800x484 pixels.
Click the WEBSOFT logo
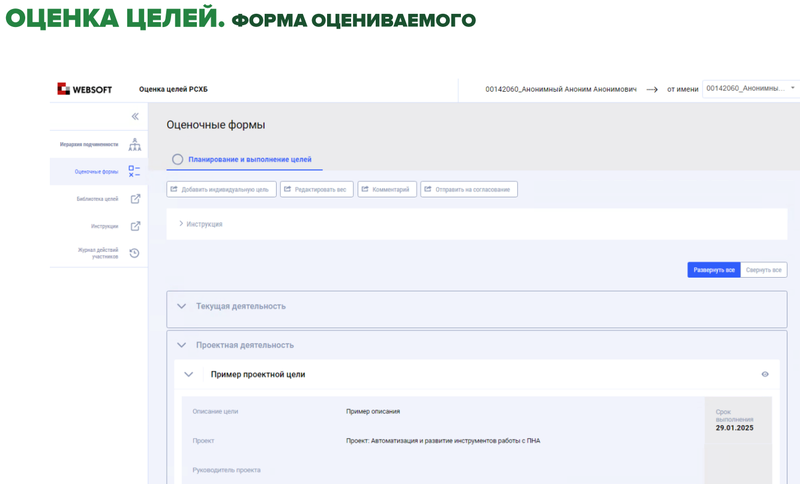(84, 89)
